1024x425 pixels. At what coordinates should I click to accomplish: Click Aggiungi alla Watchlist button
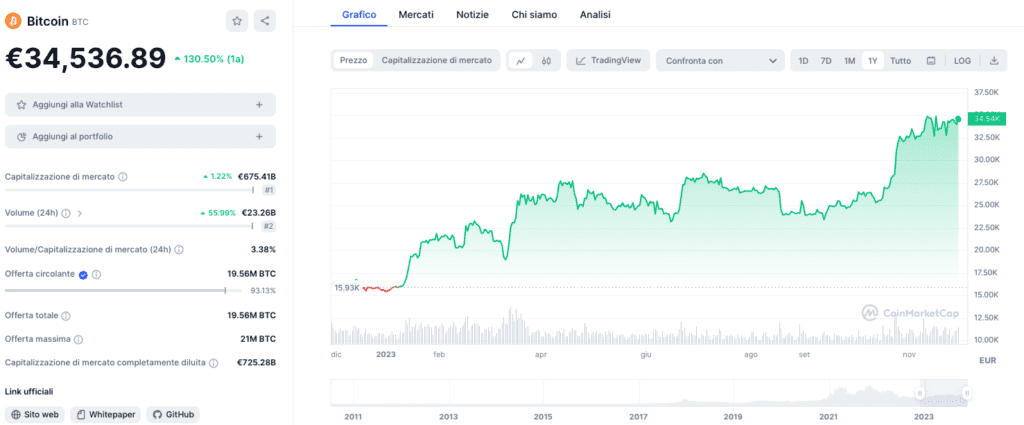[140, 104]
